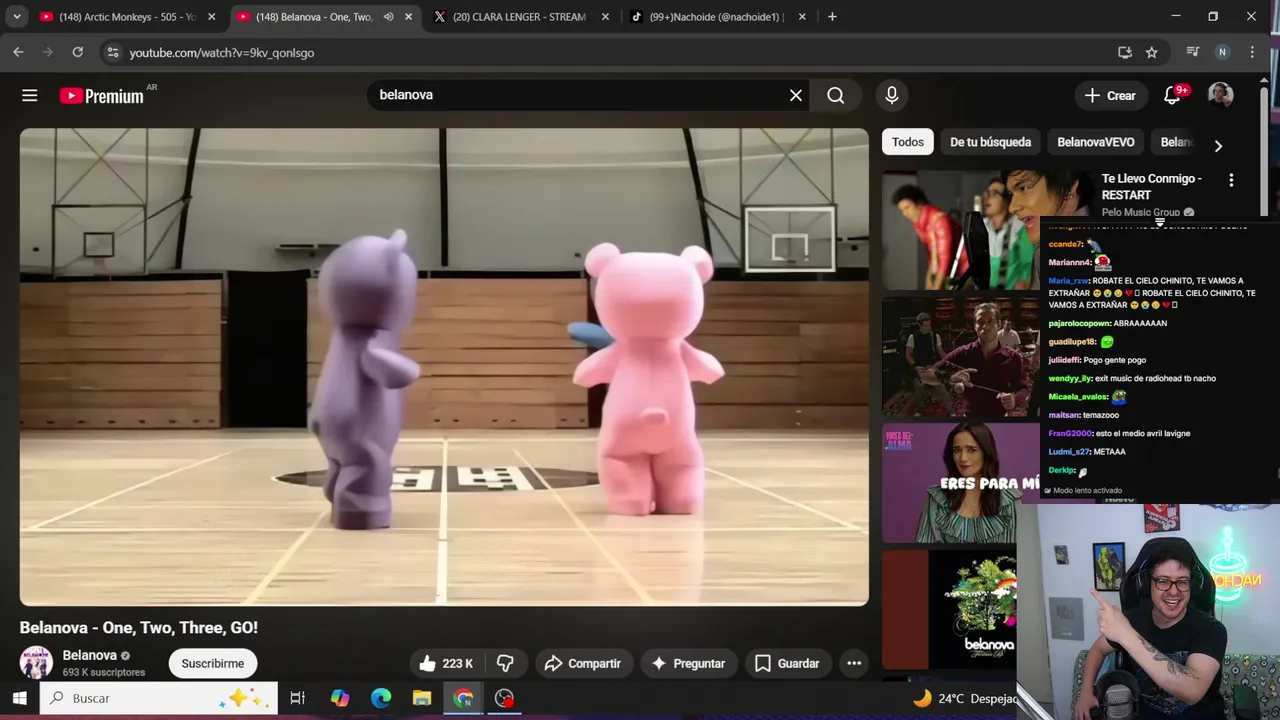Open Microsoft Edge from taskbar
Screen dimensions: 1280x720
tap(381, 698)
